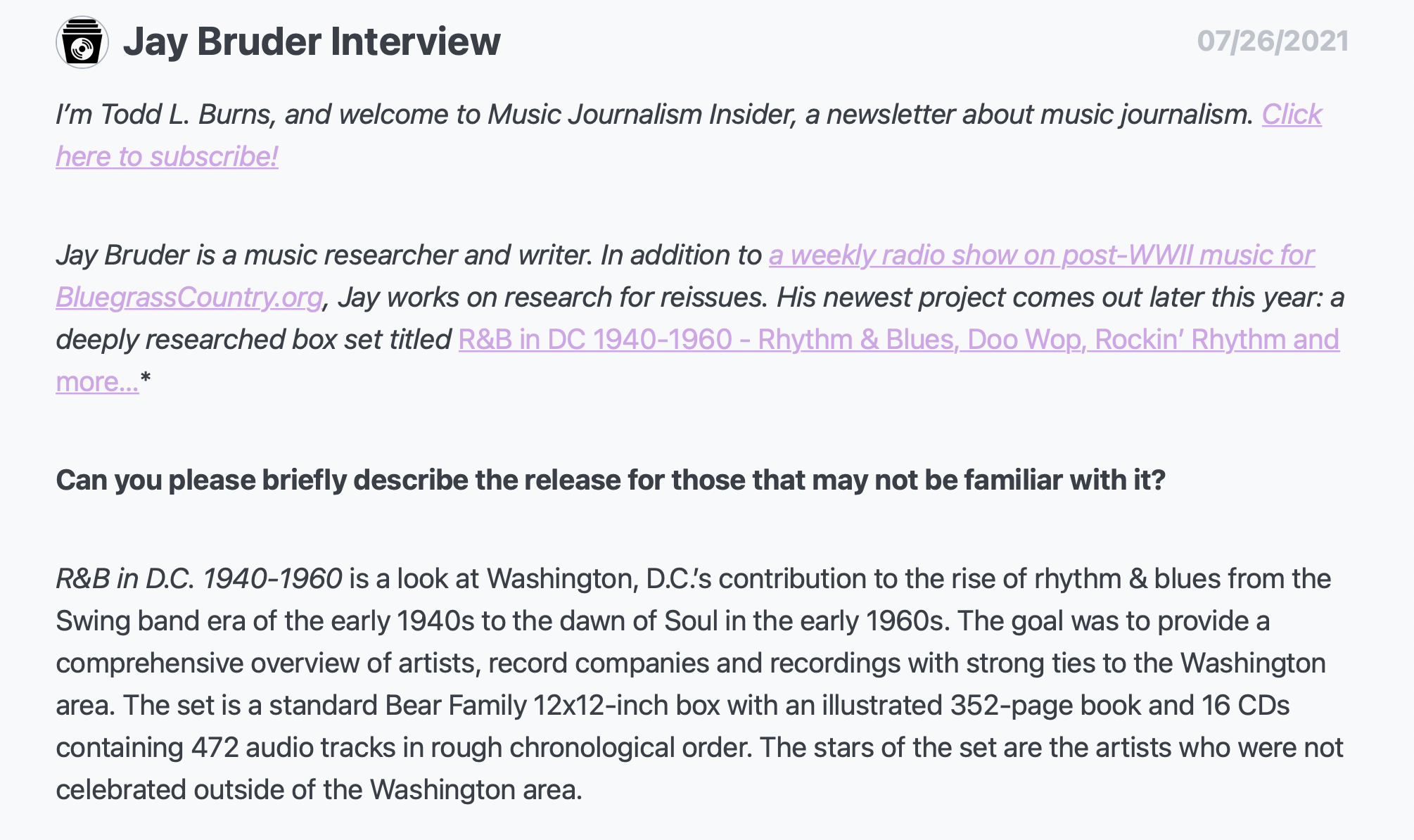The height and width of the screenshot is (840, 1414).
Task: Click the 07/26/2021 post date
Action: 1273,42
